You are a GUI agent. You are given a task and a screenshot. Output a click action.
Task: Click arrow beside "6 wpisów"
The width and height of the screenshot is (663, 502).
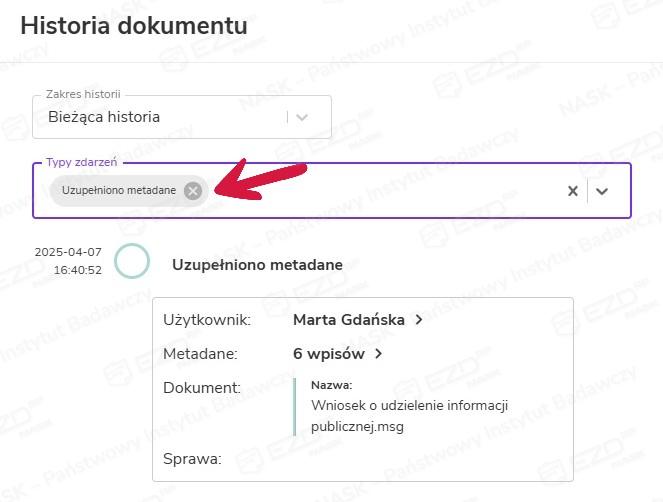(378, 353)
